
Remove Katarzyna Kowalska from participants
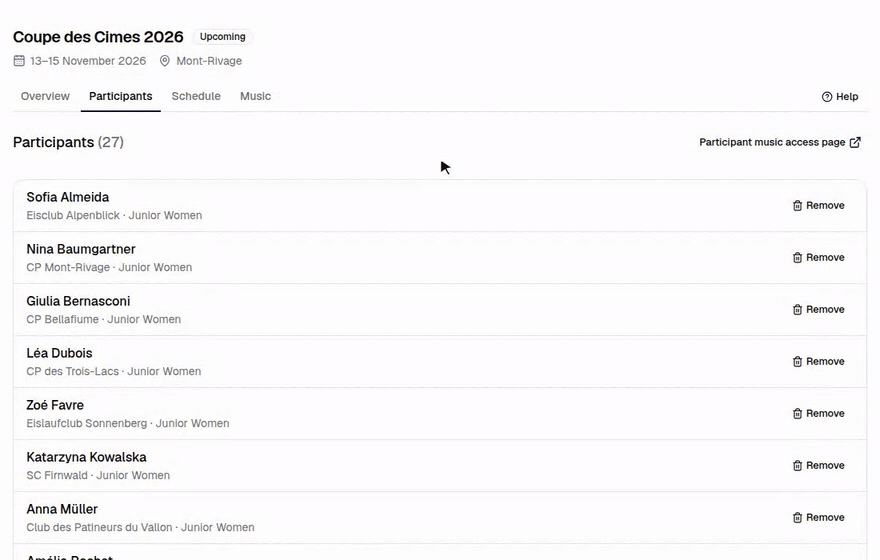pyautogui.click(x=818, y=466)
